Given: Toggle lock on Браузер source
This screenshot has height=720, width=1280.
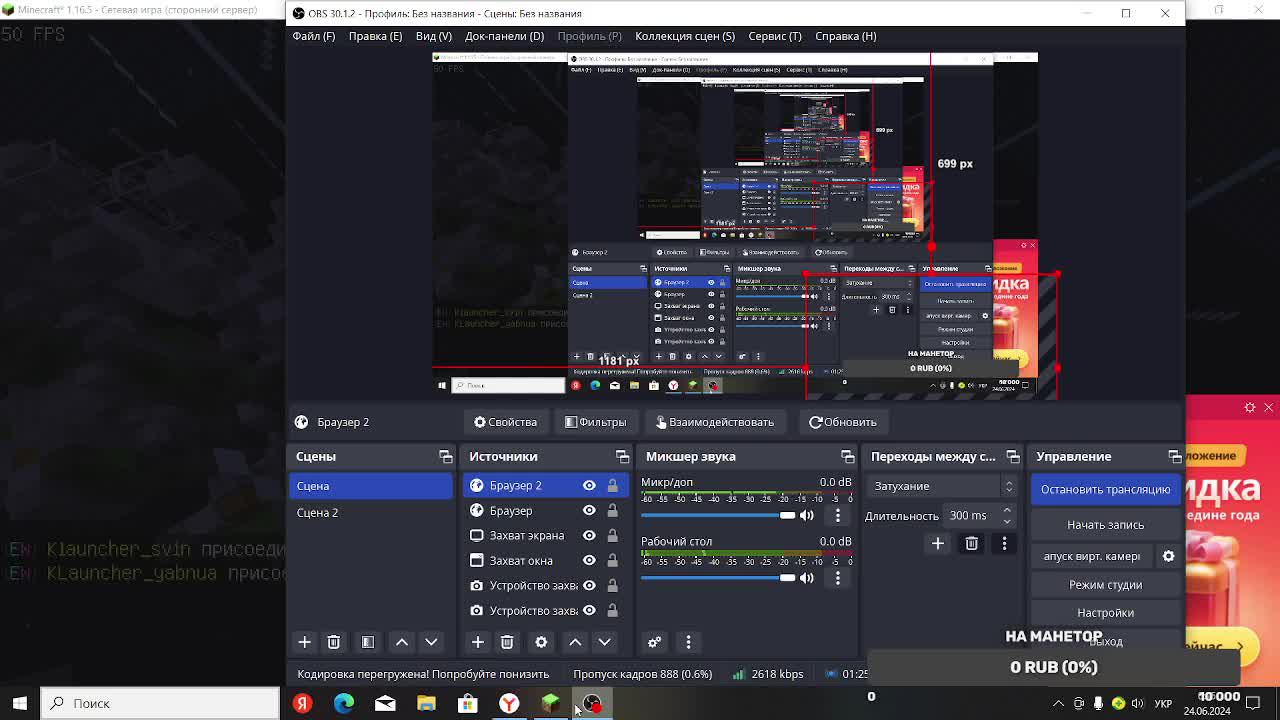Looking at the screenshot, I should pyautogui.click(x=612, y=511).
